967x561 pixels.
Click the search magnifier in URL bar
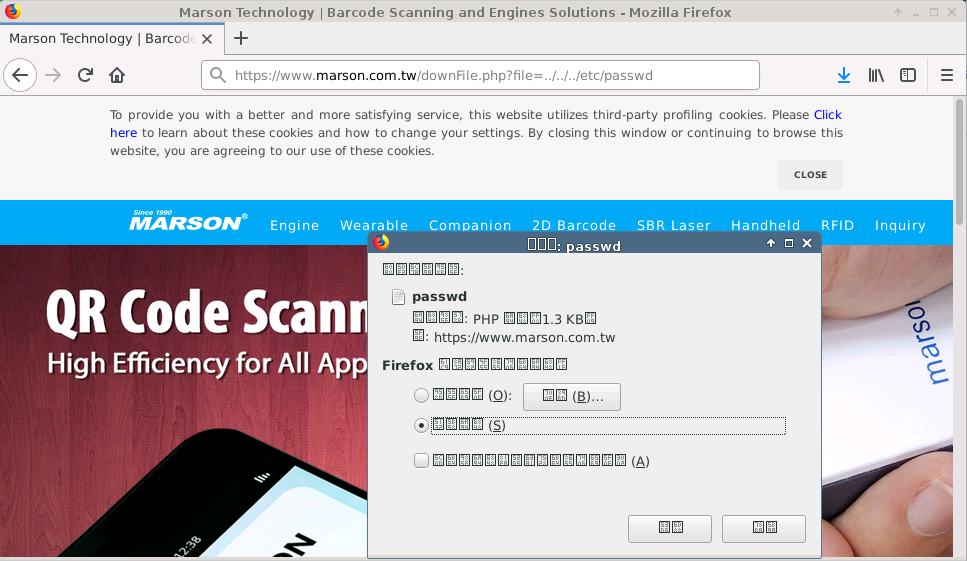tap(217, 75)
